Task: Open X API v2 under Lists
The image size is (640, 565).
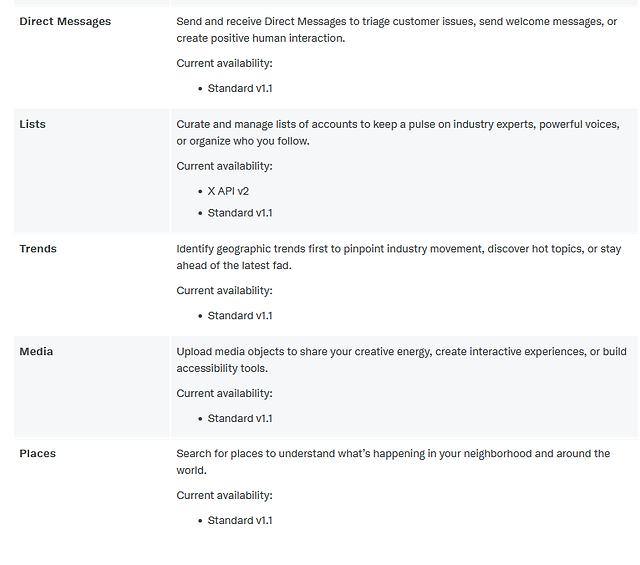Action: tap(228, 191)
